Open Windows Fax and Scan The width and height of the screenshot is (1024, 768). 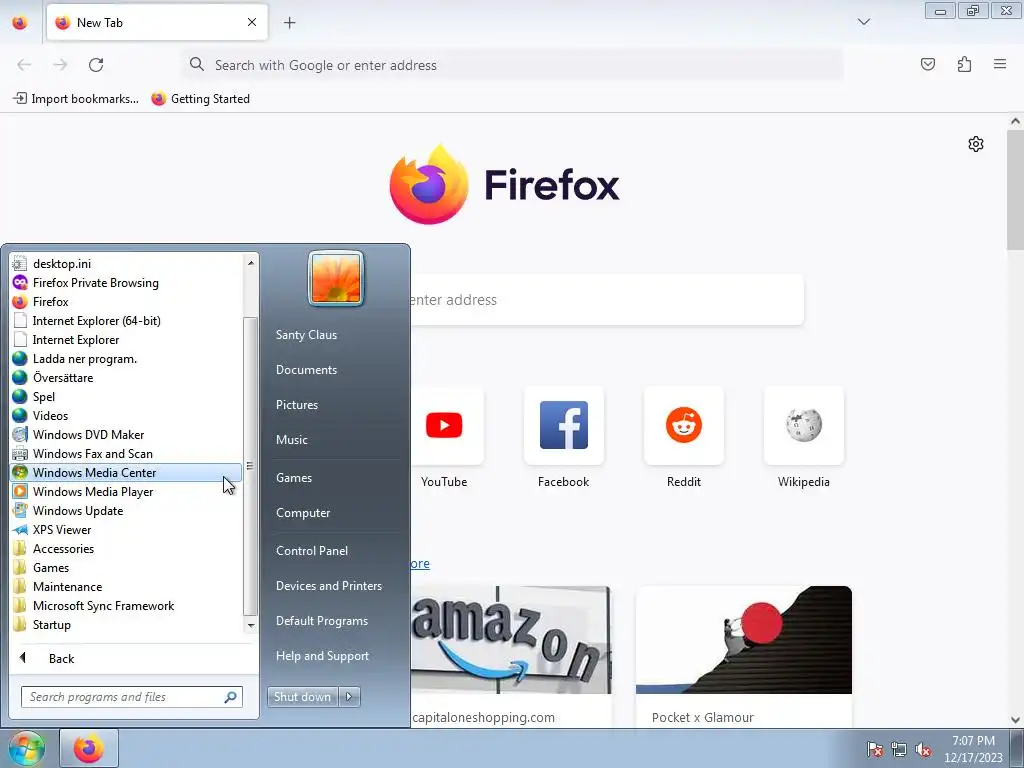coord(125,453)
